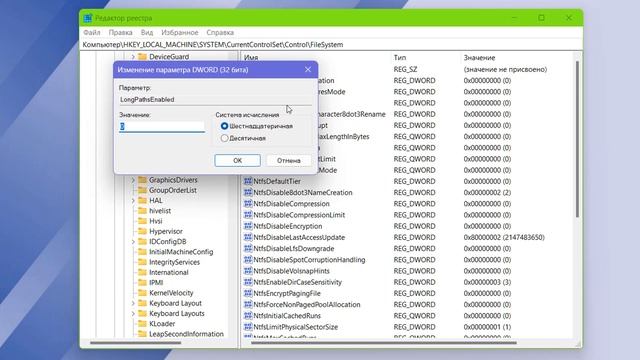Expand the DeviceGuard tree node
The height and width of the screenshot is (360, 640).
133,57
